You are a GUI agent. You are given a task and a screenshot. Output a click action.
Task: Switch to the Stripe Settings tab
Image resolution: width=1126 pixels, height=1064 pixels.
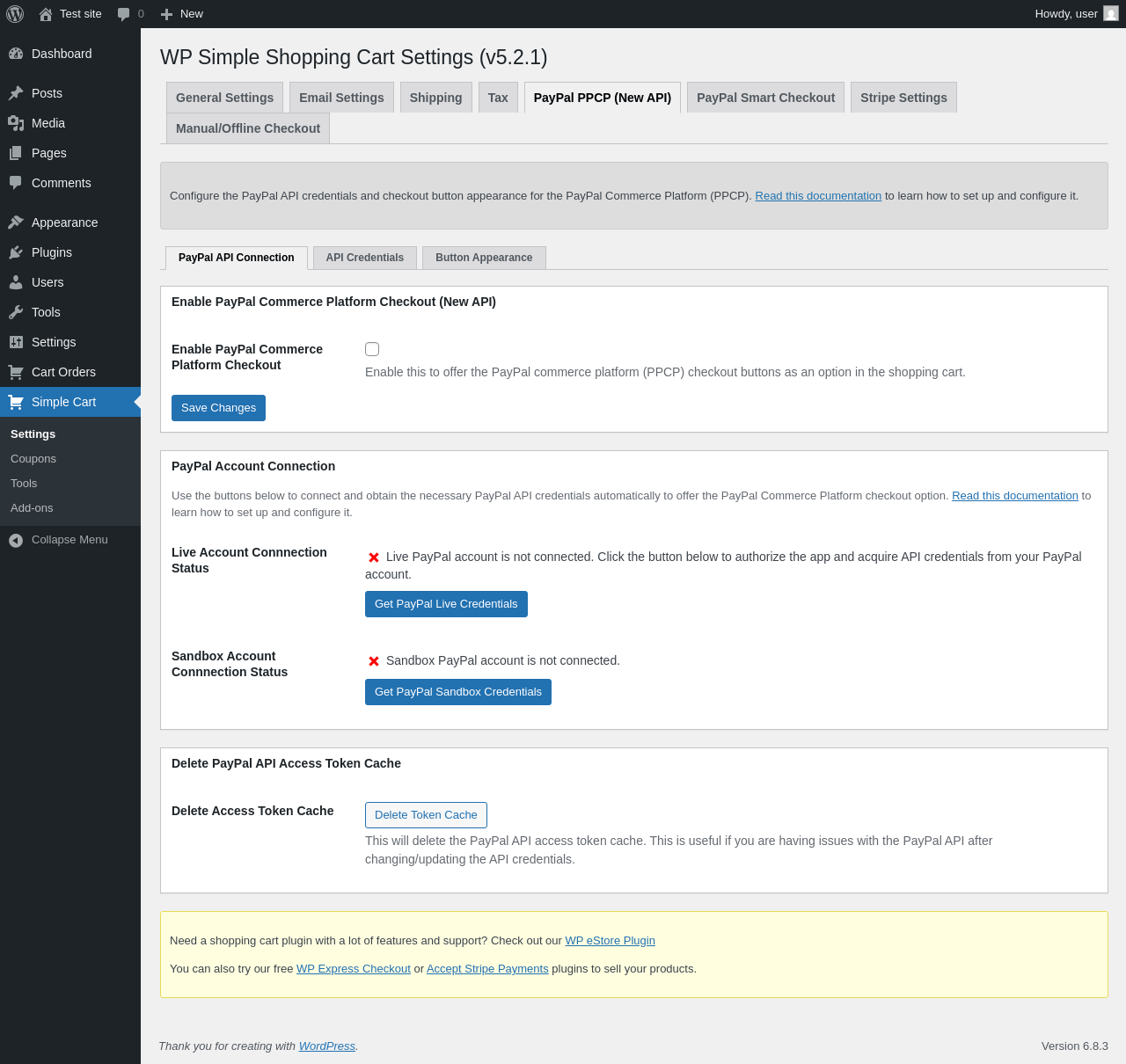point(903,98)
